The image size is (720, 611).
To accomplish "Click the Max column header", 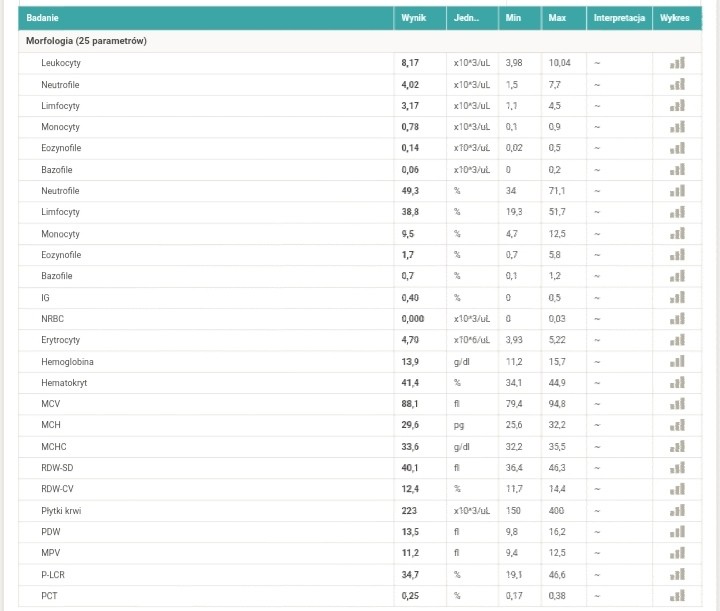I will [x=557, y=18].
